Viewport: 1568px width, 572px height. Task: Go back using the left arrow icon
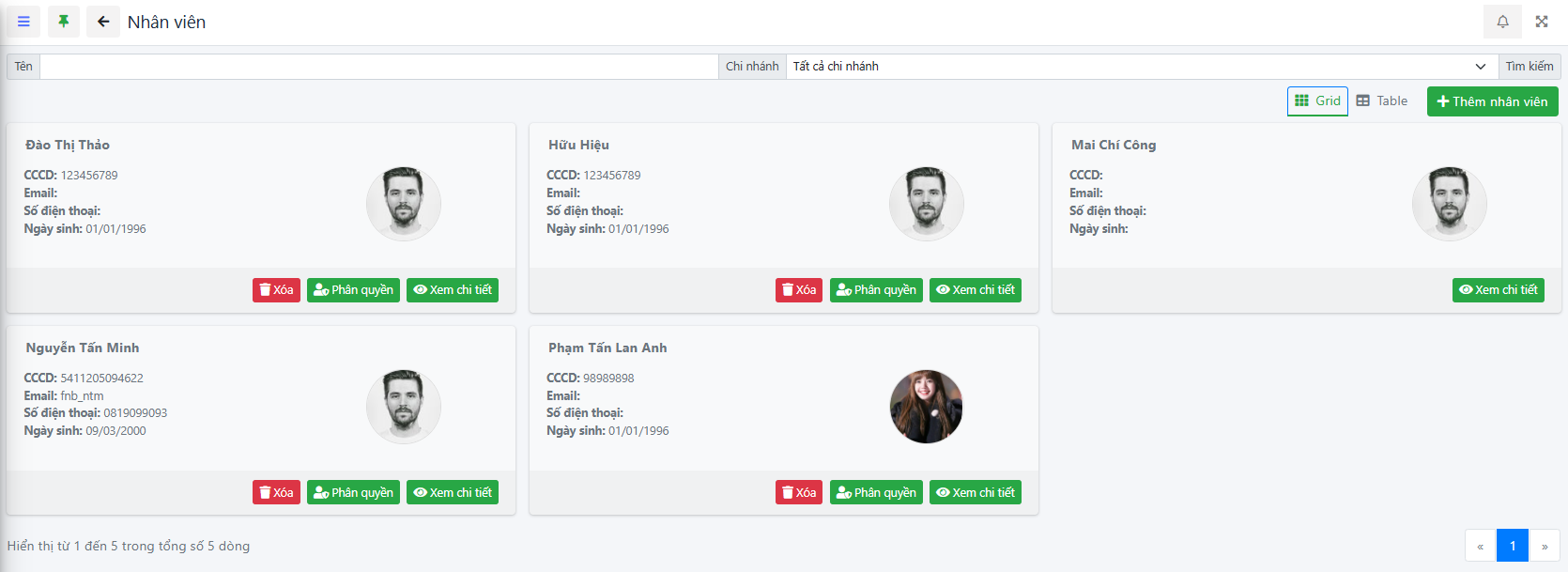[103, 22]
